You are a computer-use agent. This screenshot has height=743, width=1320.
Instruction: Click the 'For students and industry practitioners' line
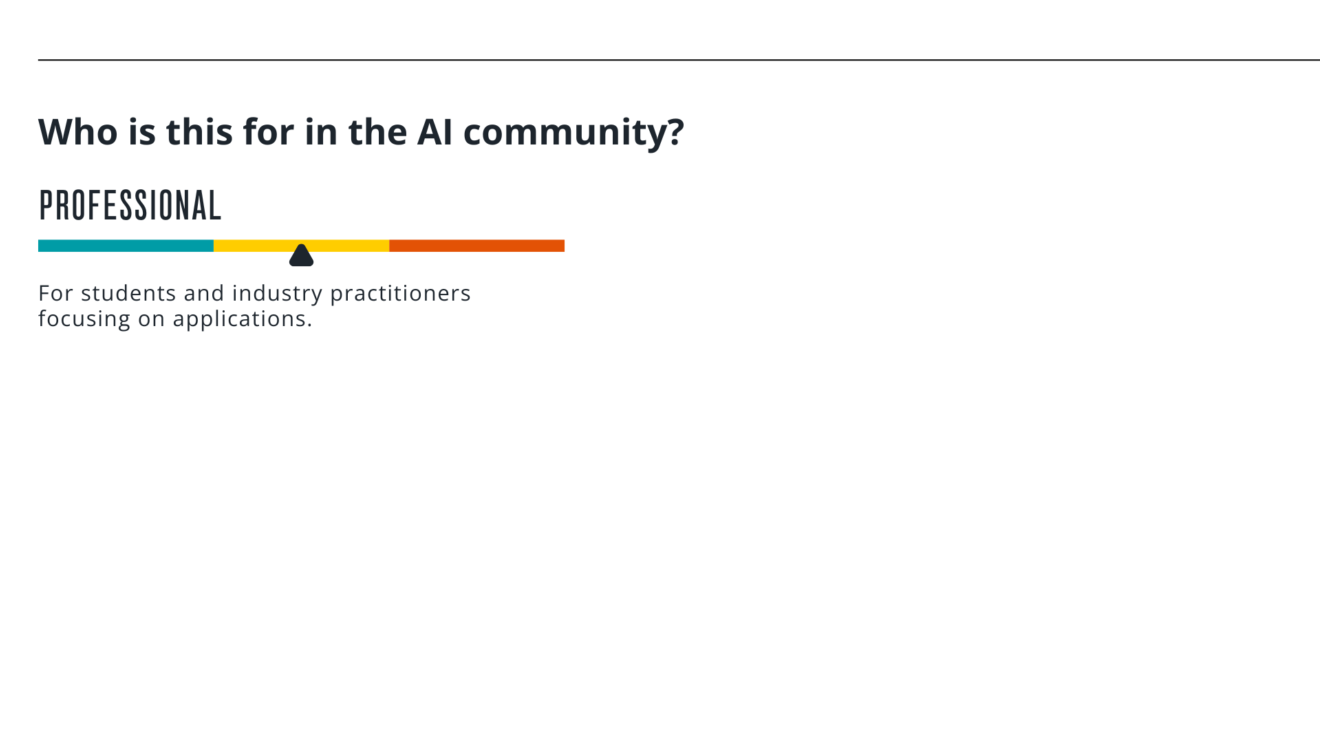point(254,294)
